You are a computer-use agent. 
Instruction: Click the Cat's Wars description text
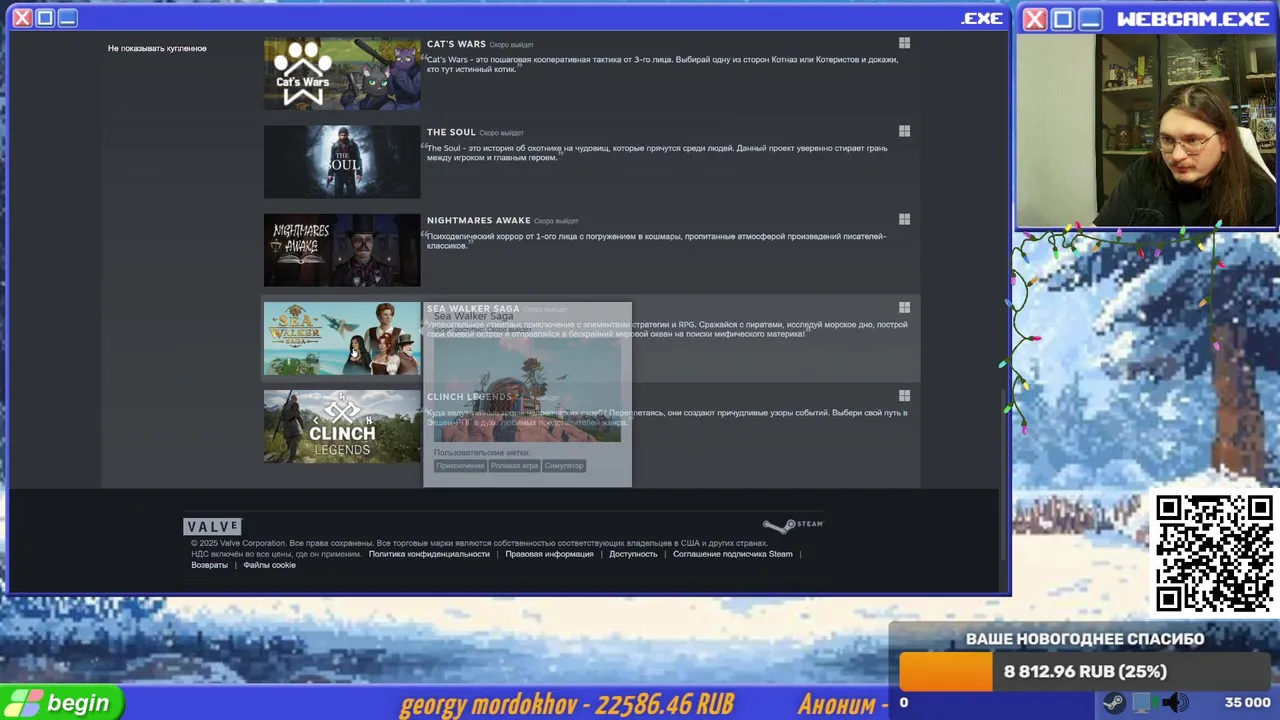662,64
